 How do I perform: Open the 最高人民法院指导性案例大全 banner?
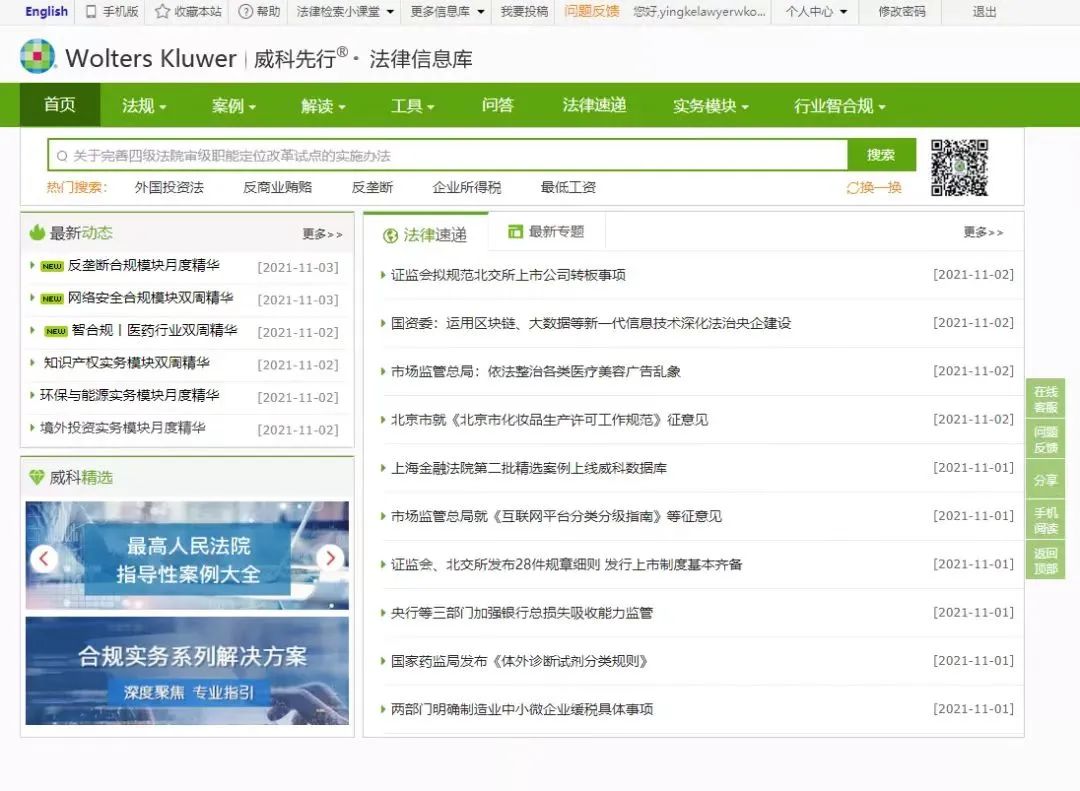tap(187, 555)
